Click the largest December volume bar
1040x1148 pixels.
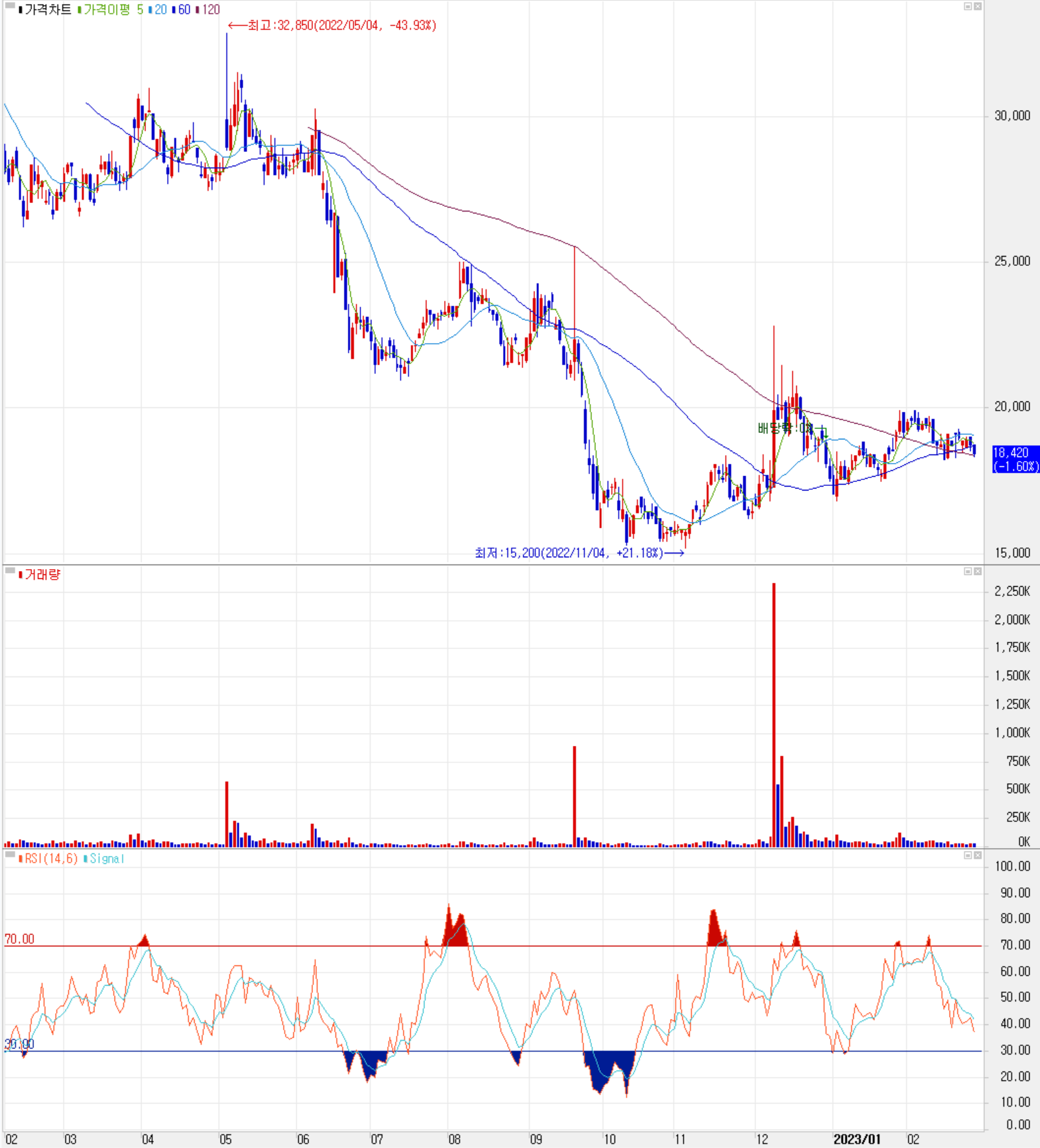(774, 714)
